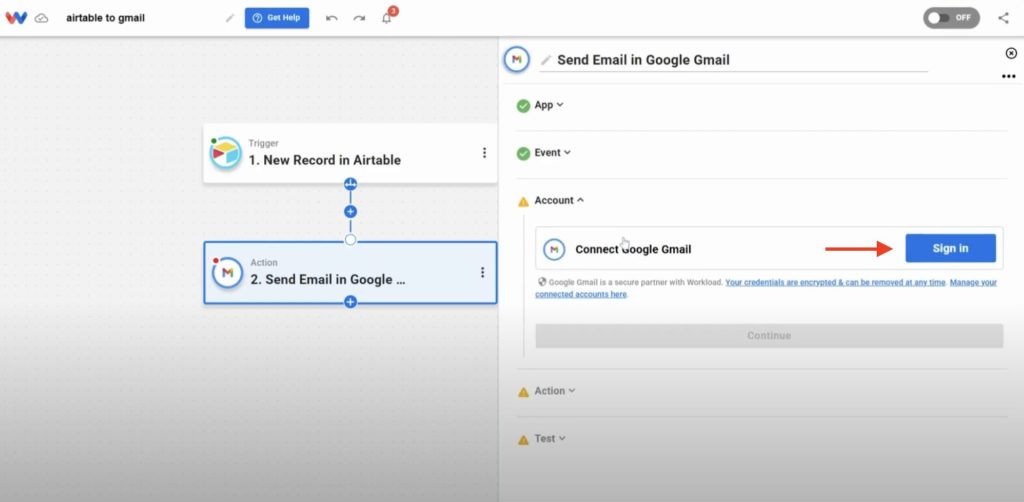Open the panel's three-dot options menu

(x=1008, y=76)
